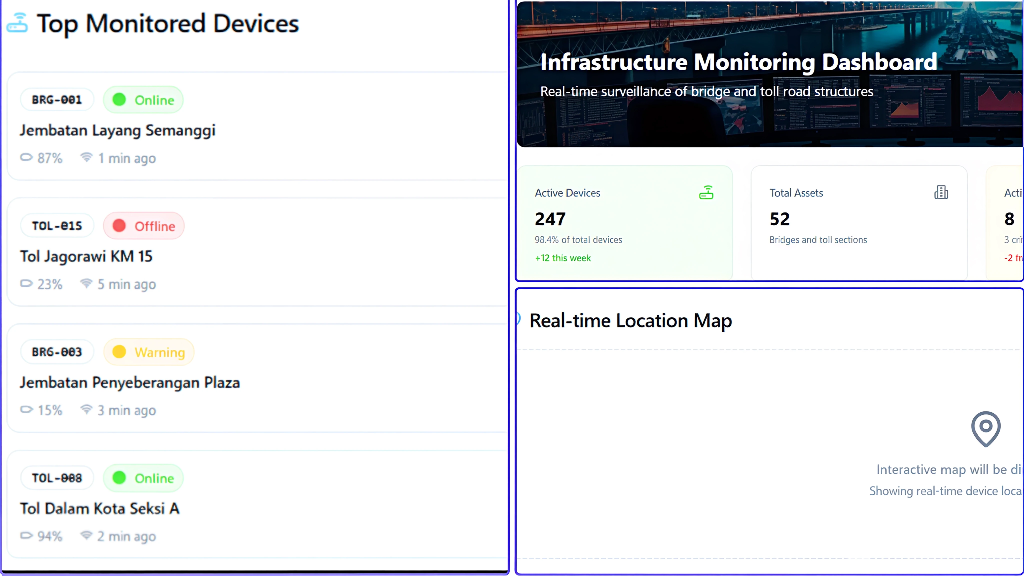Click wifi icon next to 2 min ago
The image size is (1024, 576).
pos(86,536)
